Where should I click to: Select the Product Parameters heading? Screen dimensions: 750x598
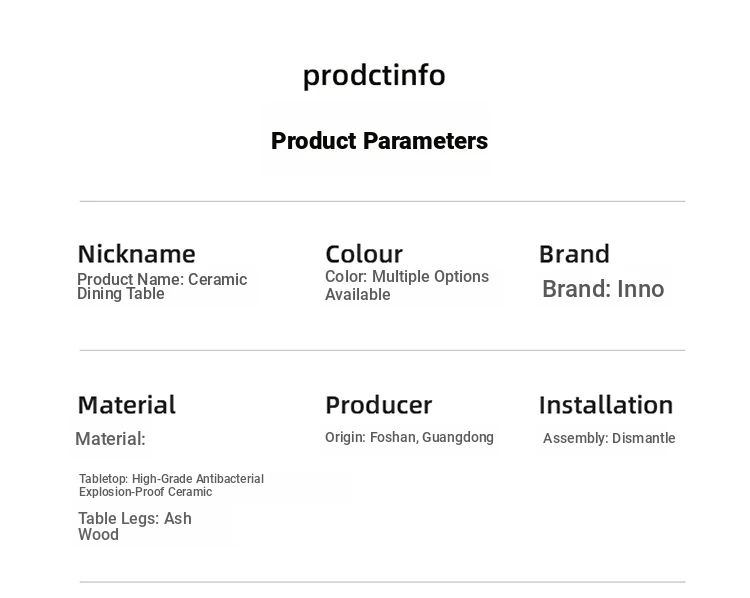(379, 141)
